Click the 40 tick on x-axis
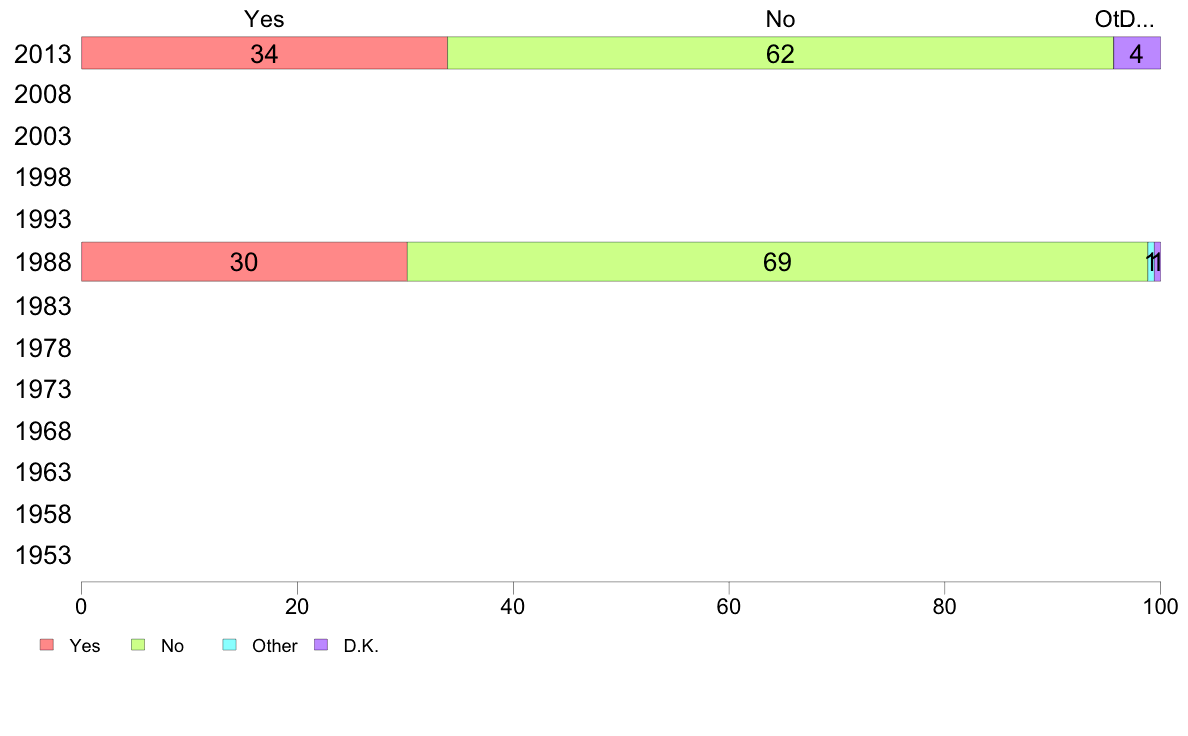The width and height of the screenshot is (1188, 736). coord(513,606)
